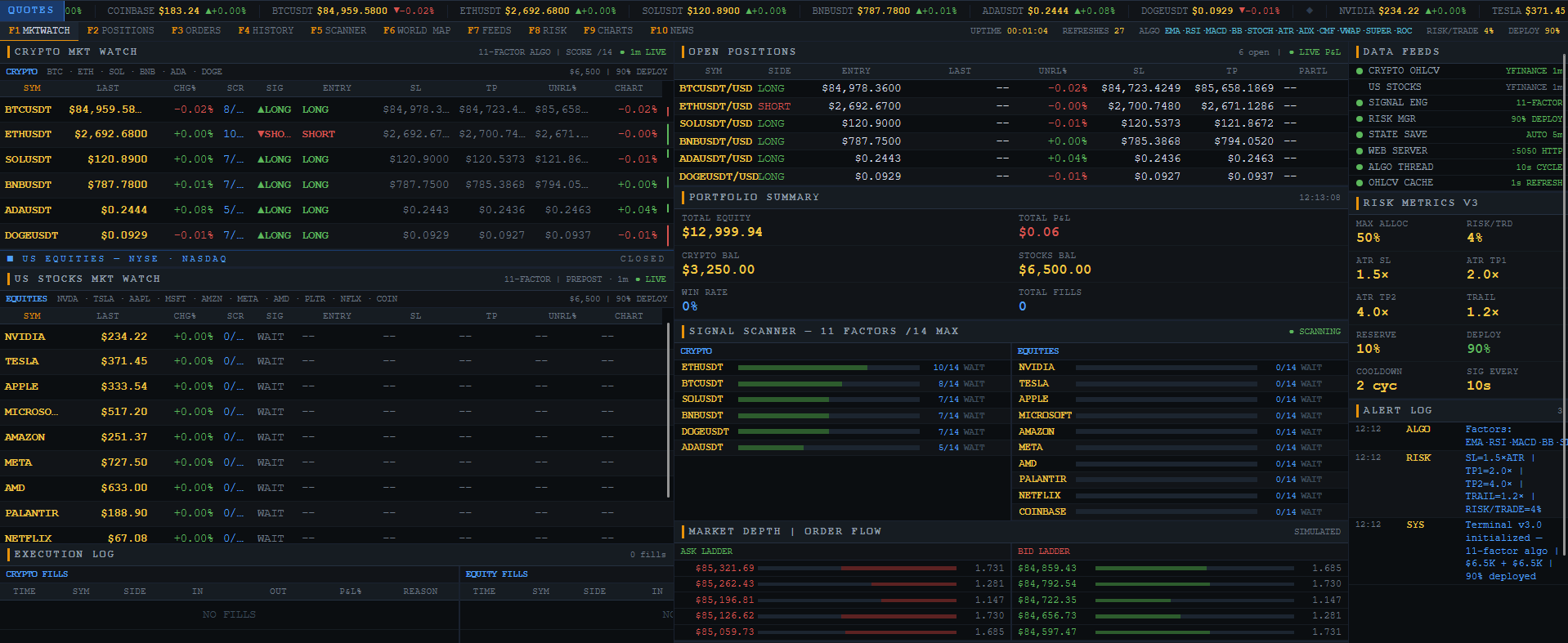Click the ask ladder depth bar at $85,321.69
This screenshot has height=643, width=1568.
(x=858, y=568)
